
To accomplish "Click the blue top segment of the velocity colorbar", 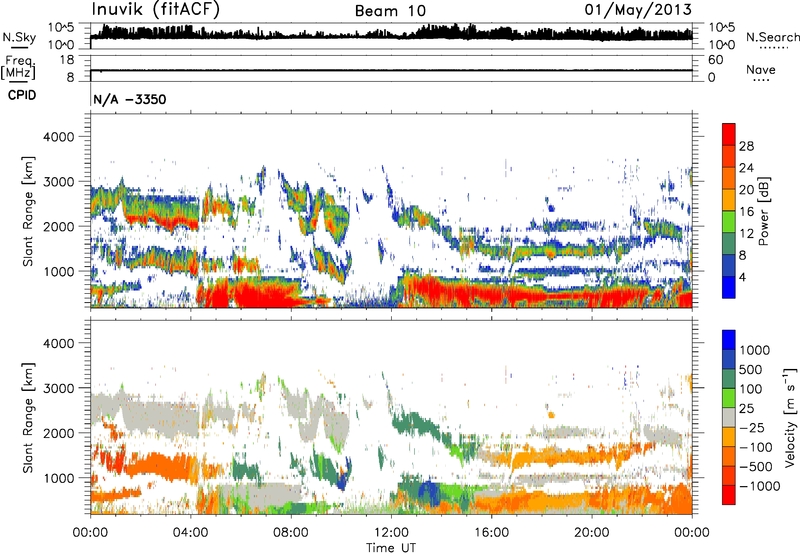I will click(729, 340).
